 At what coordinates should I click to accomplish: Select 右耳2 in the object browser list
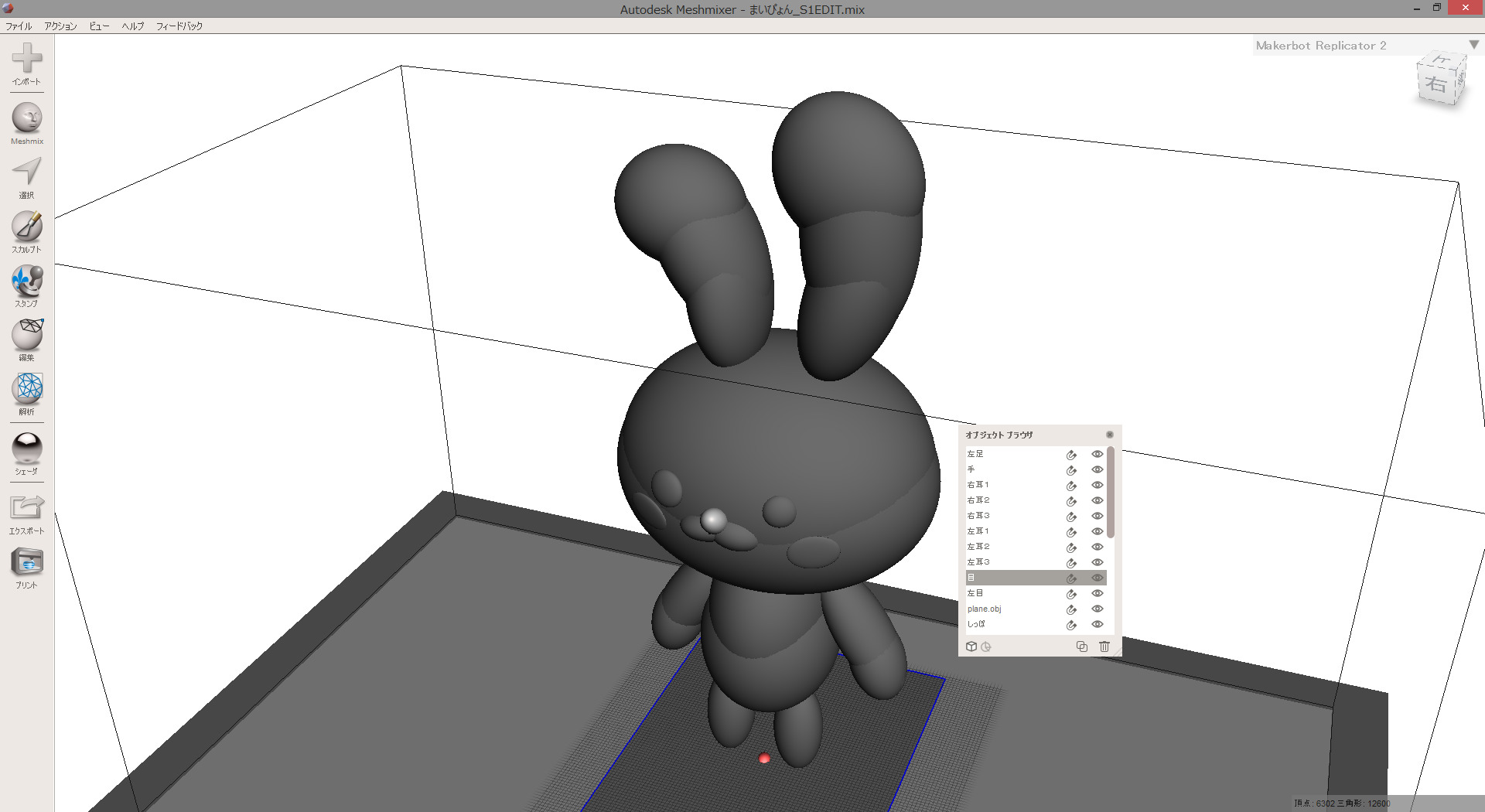[979, 500]
